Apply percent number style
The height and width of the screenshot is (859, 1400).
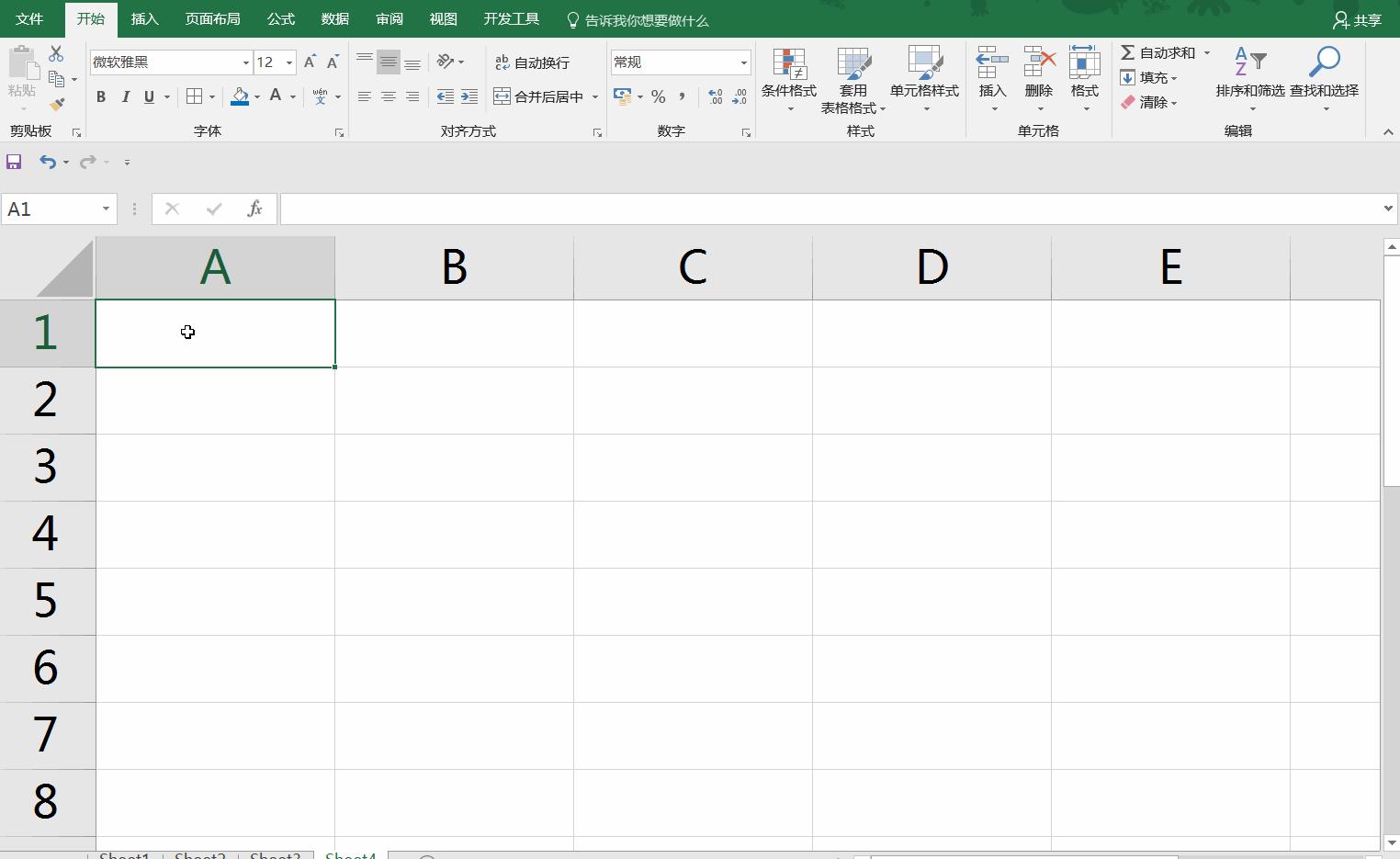pos(658,96)
